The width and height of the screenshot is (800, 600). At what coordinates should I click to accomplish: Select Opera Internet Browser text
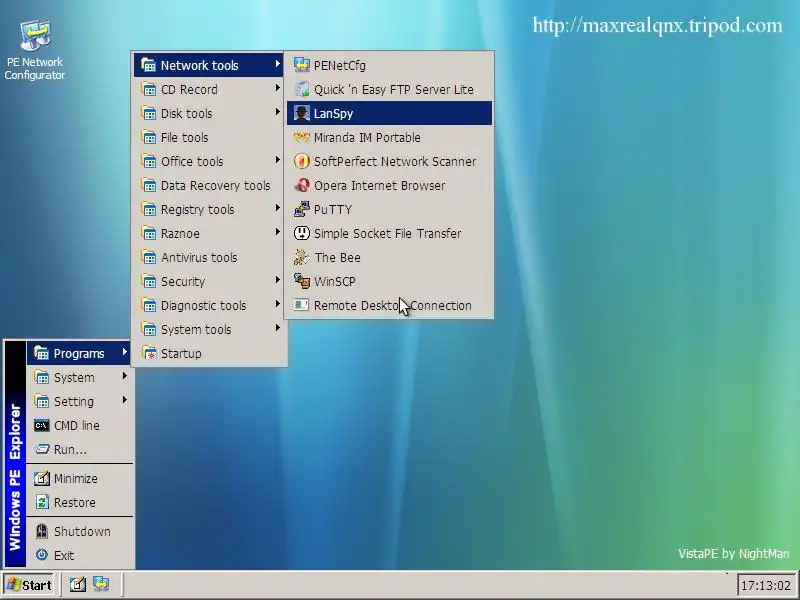coord(380,185)
